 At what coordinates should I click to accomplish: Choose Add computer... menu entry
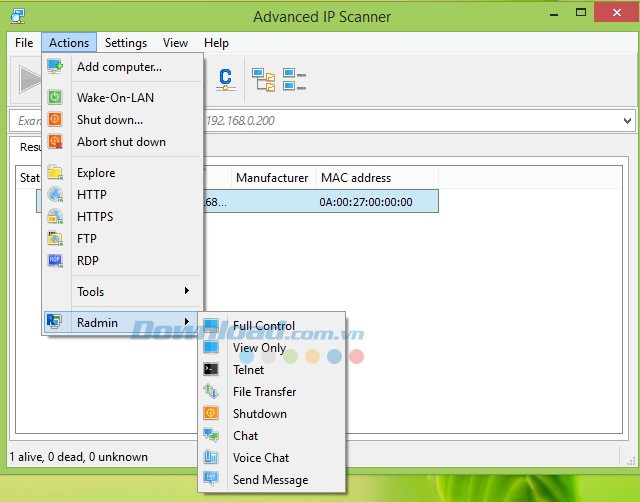click(x=119, y=67)
